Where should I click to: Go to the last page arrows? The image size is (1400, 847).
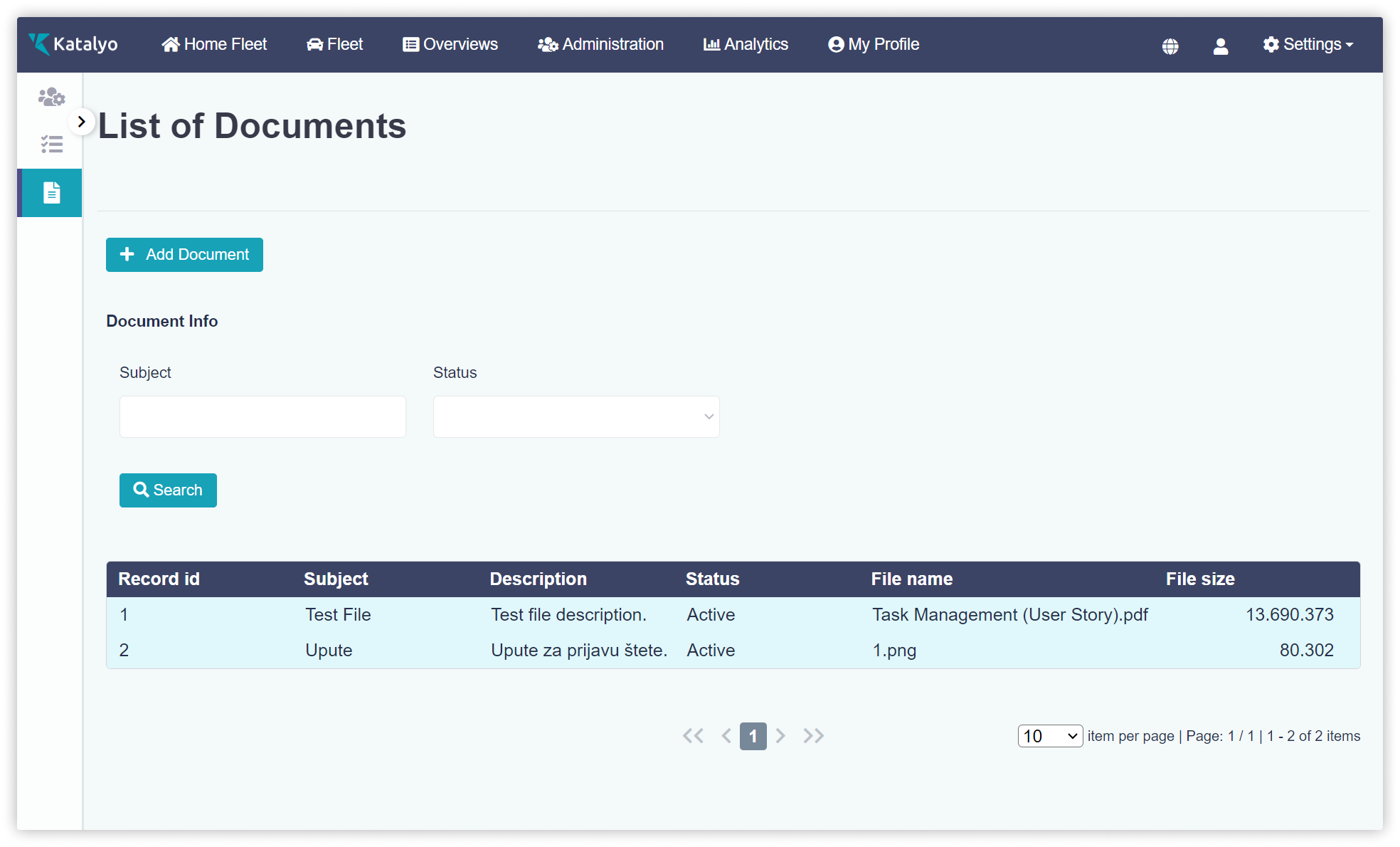tap(813, 736)
